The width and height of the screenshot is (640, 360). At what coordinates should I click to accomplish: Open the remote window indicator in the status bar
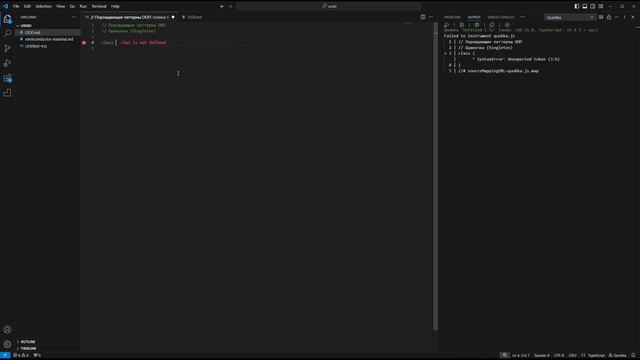click(5, 356)
